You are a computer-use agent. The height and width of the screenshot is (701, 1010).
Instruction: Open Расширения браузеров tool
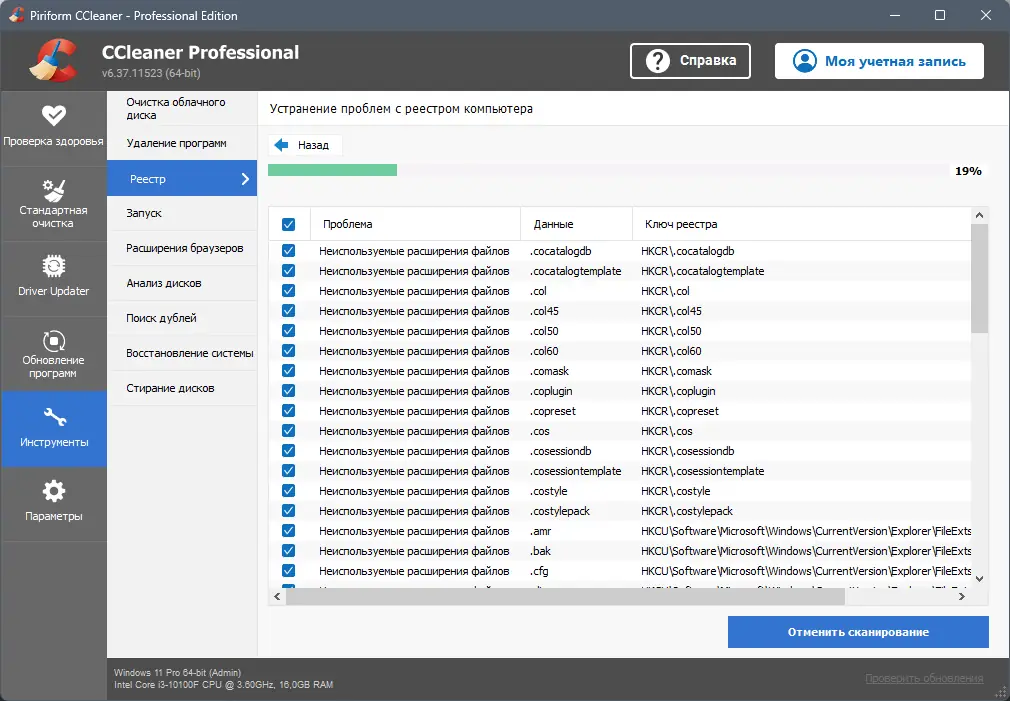tap(182, 248)
